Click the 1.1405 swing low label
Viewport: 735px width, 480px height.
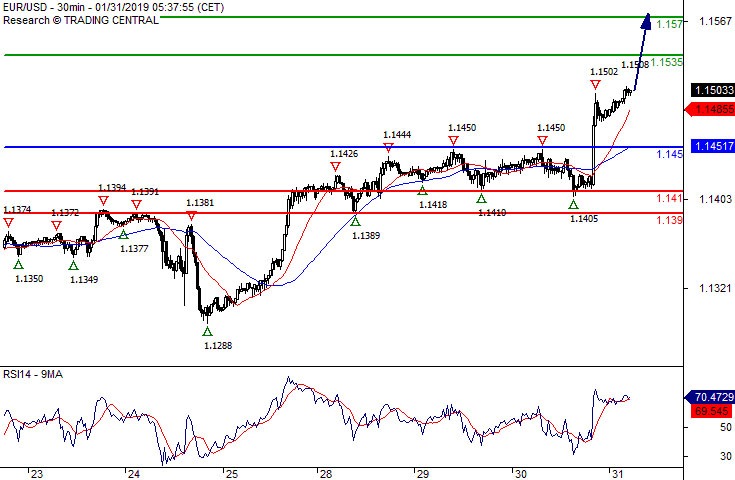pos(584,218)
